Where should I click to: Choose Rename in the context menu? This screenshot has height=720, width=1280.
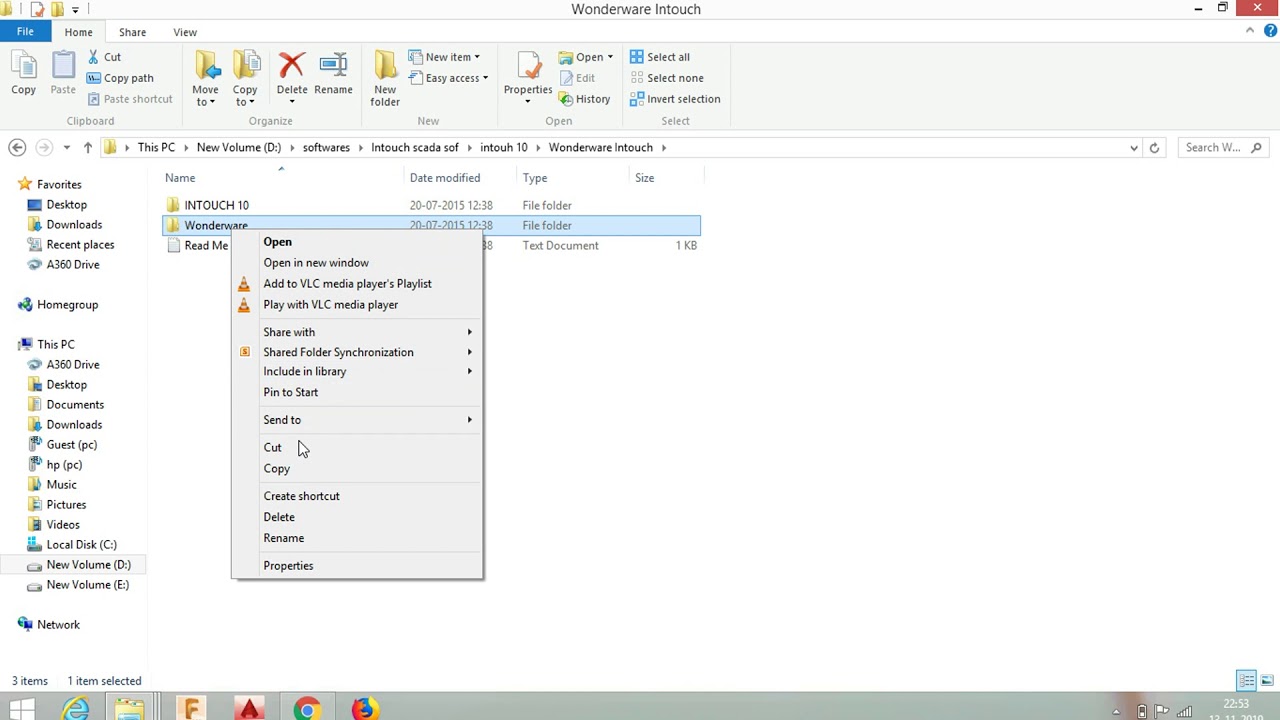[283, 538]
